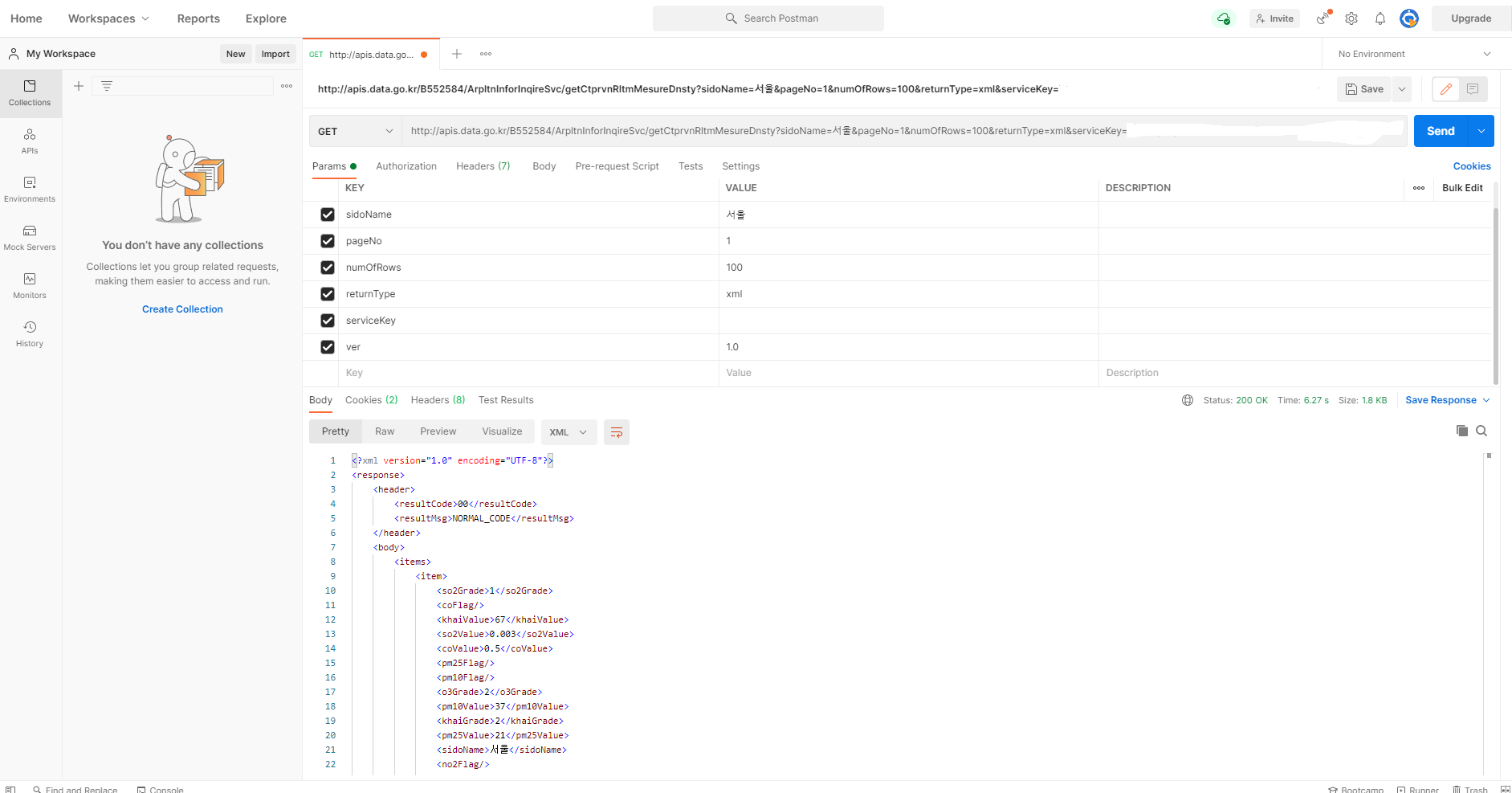Click the network globe icon near Status

tap(1188, 400)
